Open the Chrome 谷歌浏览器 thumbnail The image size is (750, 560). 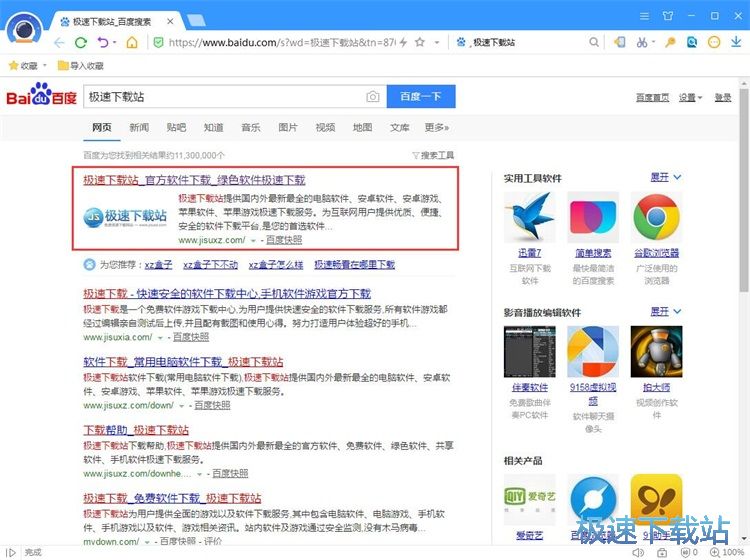tap(657, 217)
